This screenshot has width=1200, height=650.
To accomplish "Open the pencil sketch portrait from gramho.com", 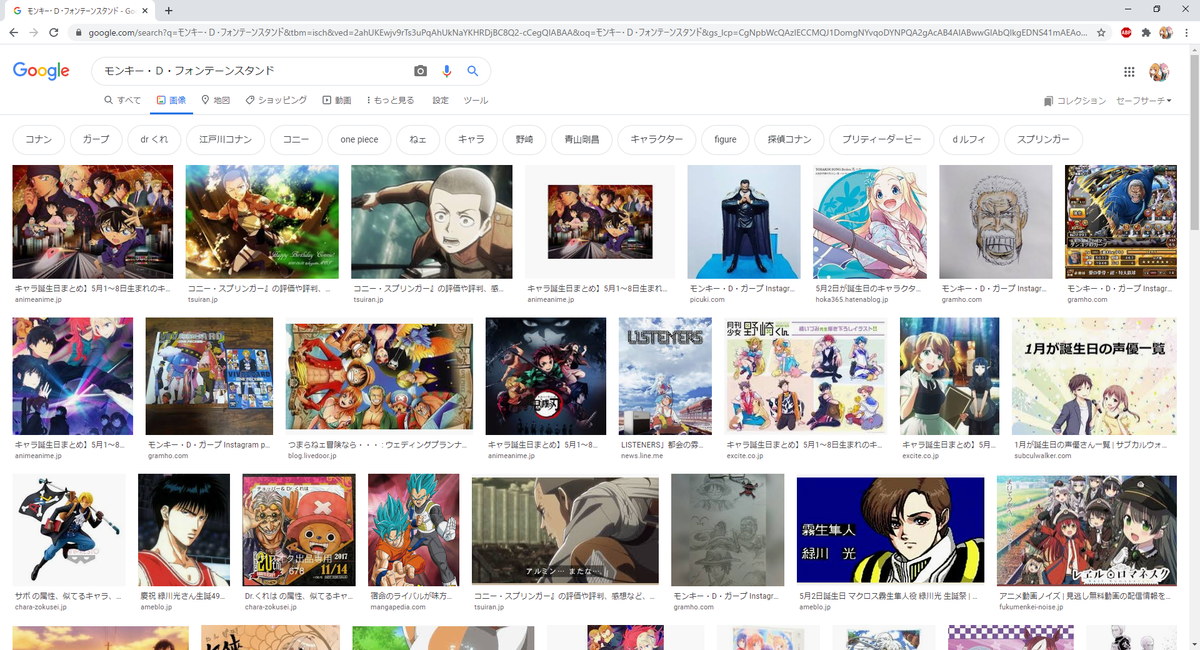I will (996, 222).
